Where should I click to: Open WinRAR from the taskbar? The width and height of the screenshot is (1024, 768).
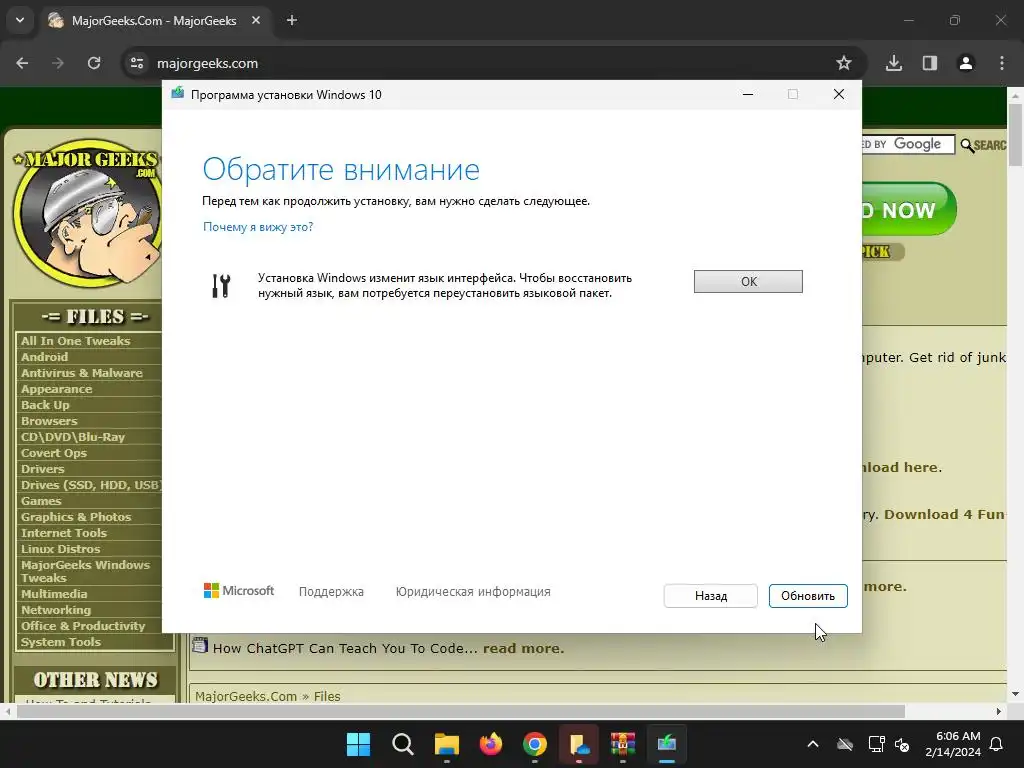tap(623, 744)
